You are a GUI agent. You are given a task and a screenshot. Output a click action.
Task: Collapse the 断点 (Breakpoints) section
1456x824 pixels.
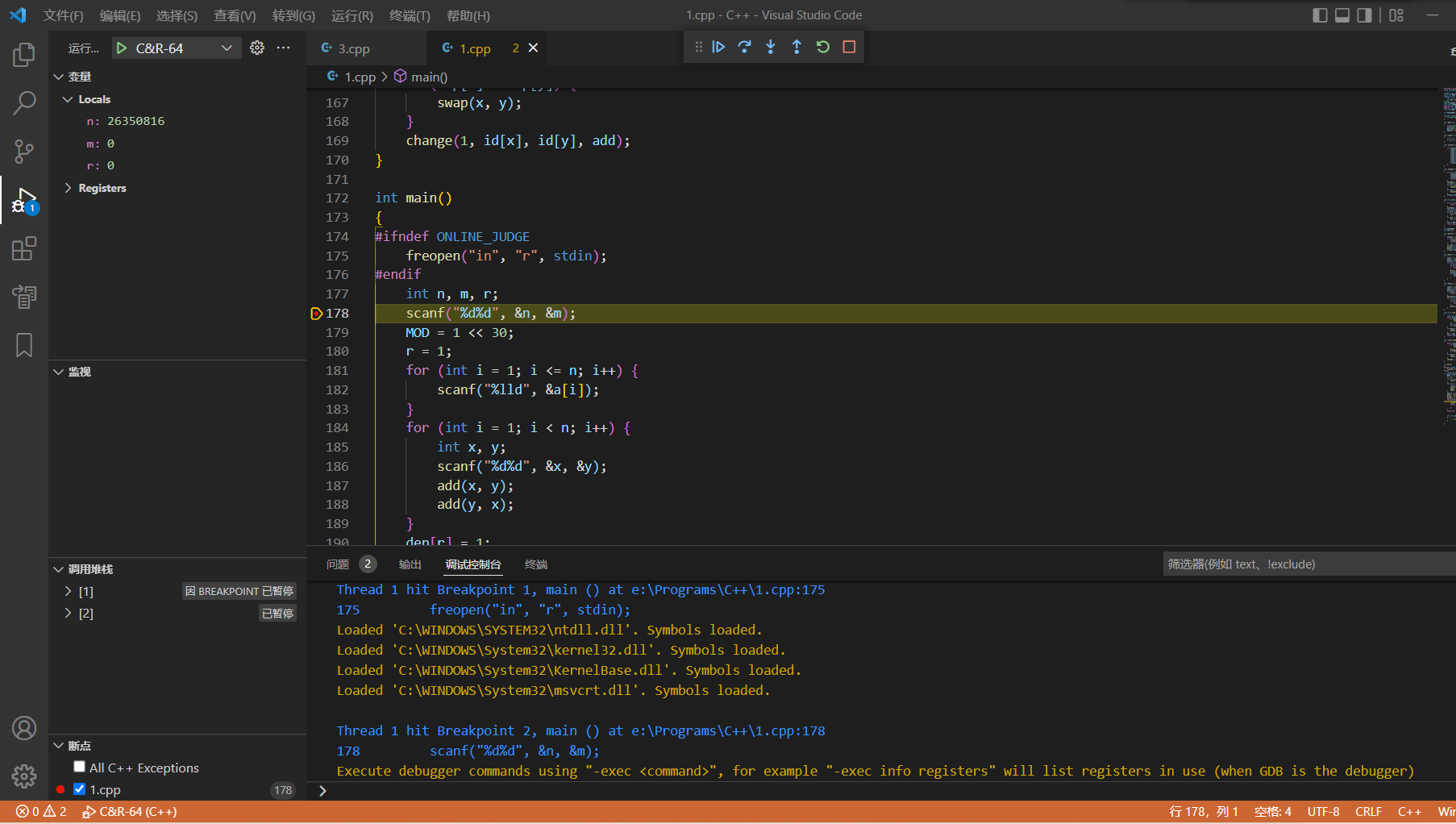(x=58, y=746)
